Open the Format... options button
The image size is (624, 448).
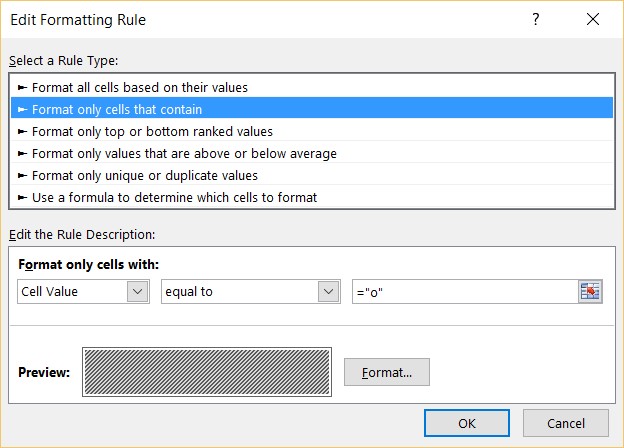(x=386, y=372)
